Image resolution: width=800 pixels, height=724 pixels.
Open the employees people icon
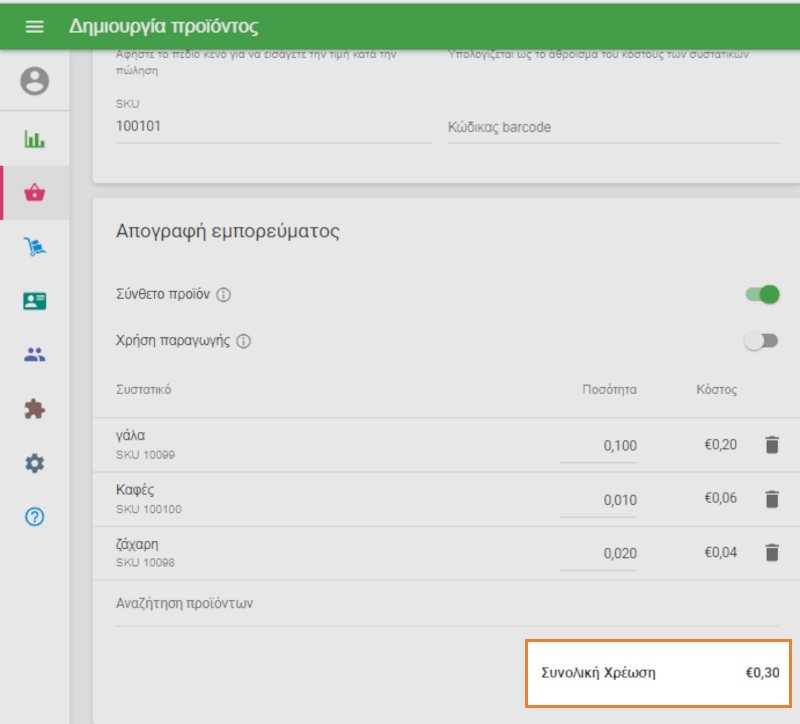35,355
